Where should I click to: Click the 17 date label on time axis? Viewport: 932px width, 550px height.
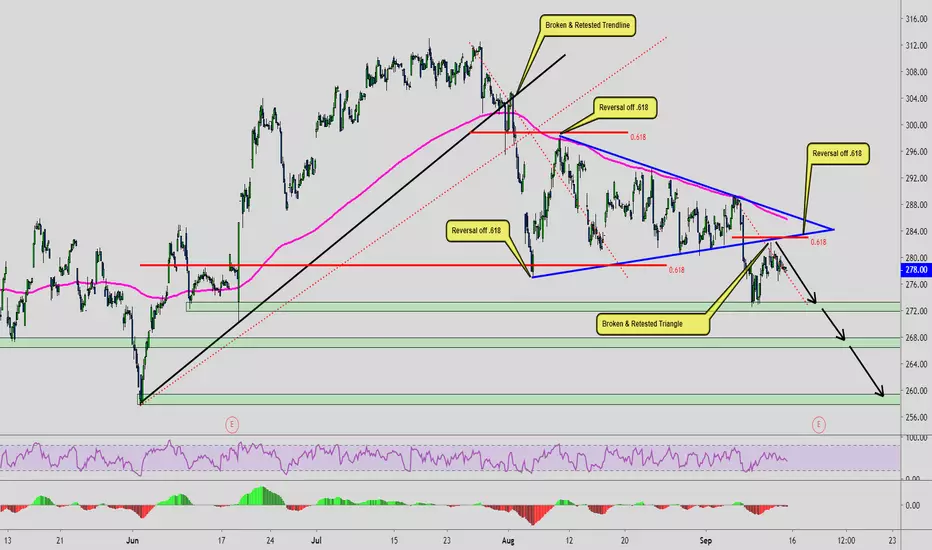[x=221, y=540]
